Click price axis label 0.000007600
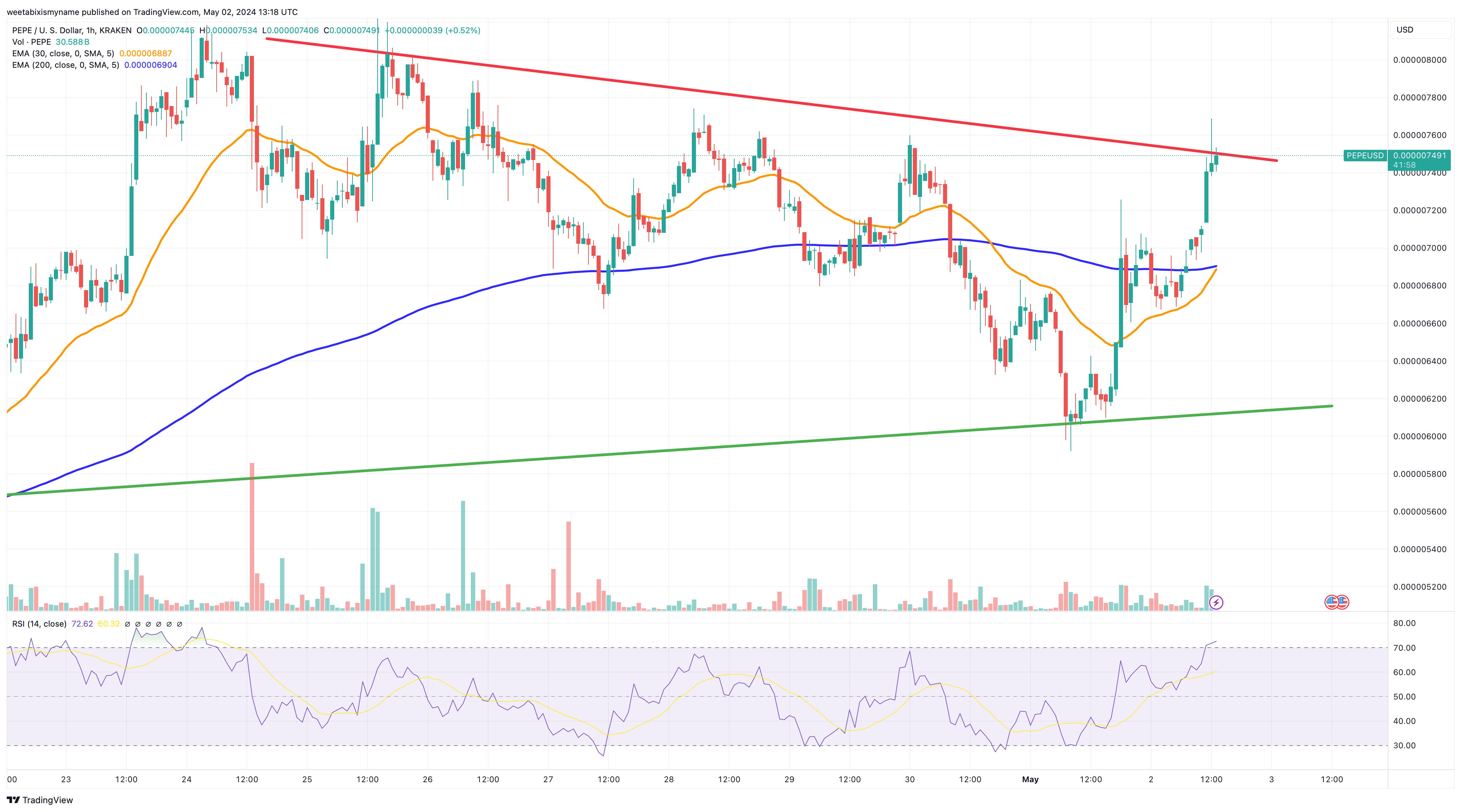This screenshot has height=812, width=1461. coord(1420,135)
